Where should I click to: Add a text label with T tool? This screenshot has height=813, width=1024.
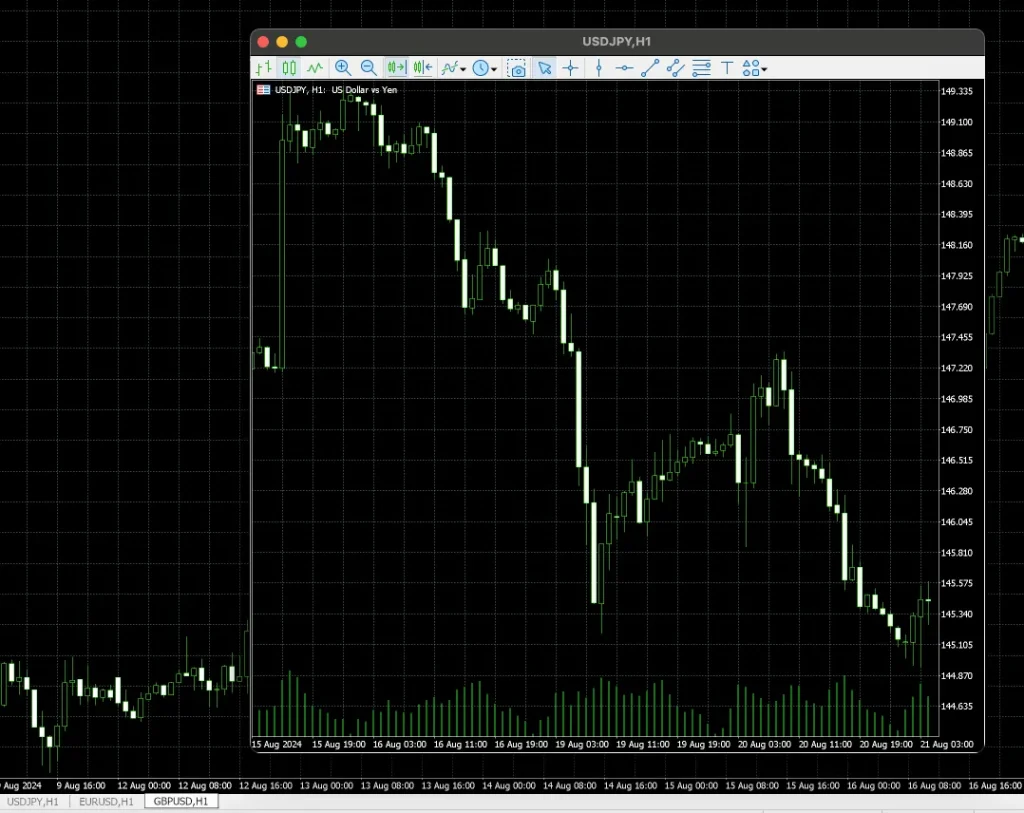coord(727,68)
